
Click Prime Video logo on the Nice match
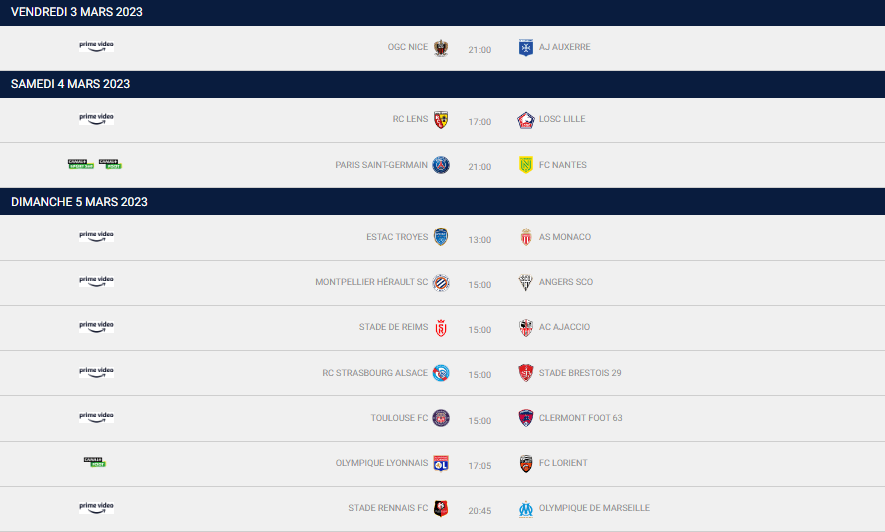click(96, 46)
